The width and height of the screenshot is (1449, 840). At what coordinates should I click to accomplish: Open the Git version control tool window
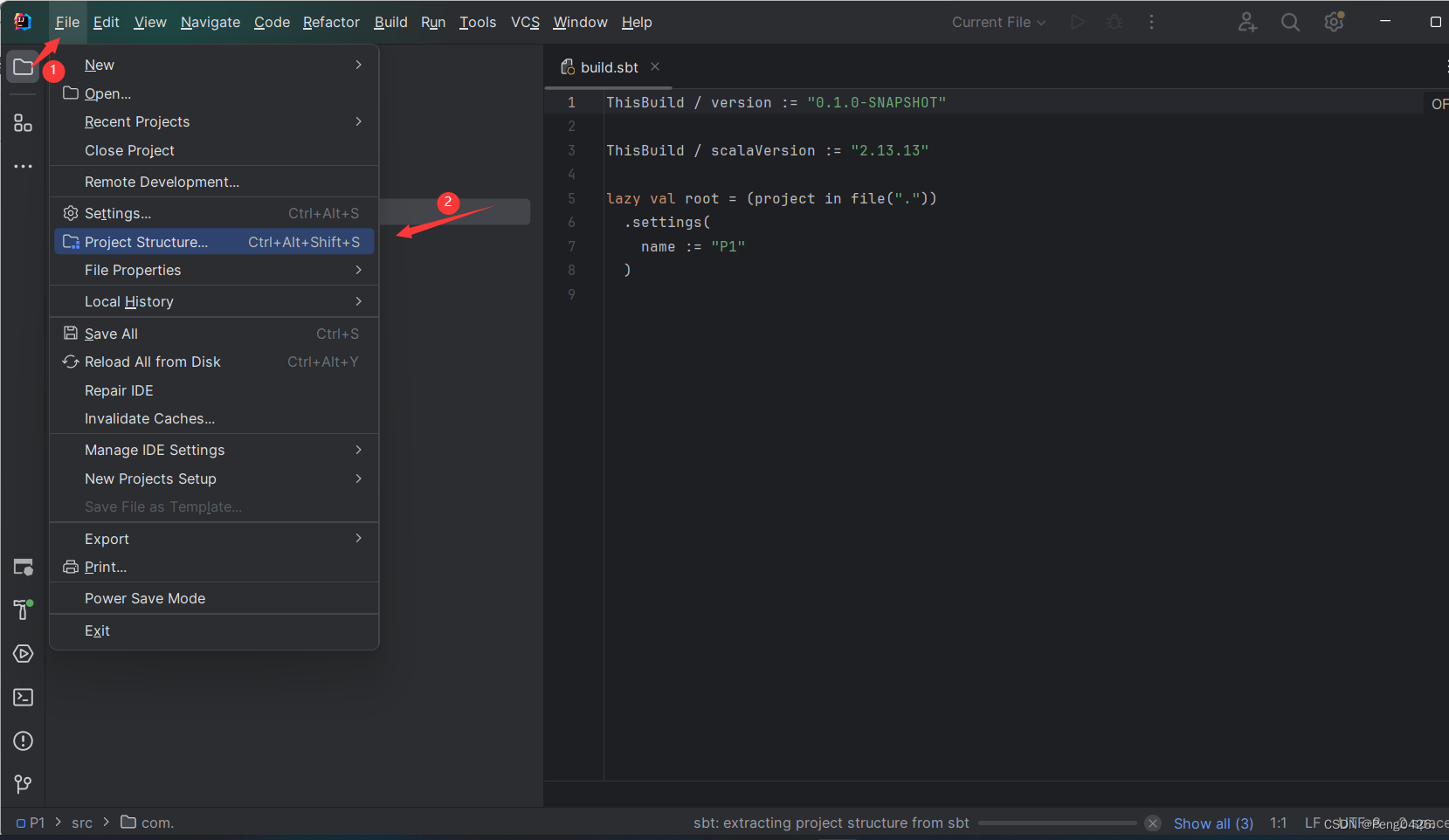pos(24,784)
